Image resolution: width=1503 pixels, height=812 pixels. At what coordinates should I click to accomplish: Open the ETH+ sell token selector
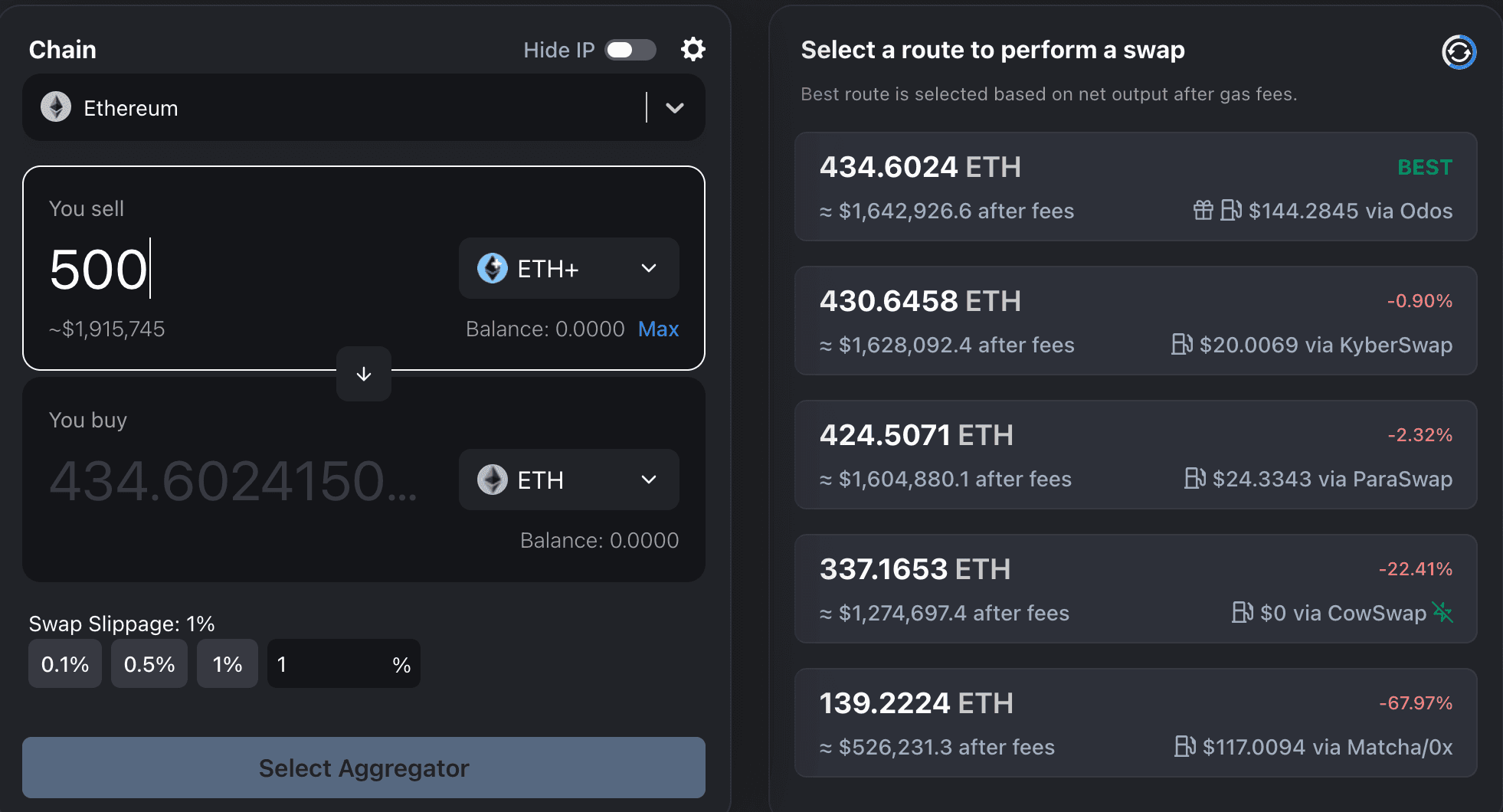pos(568,268)
